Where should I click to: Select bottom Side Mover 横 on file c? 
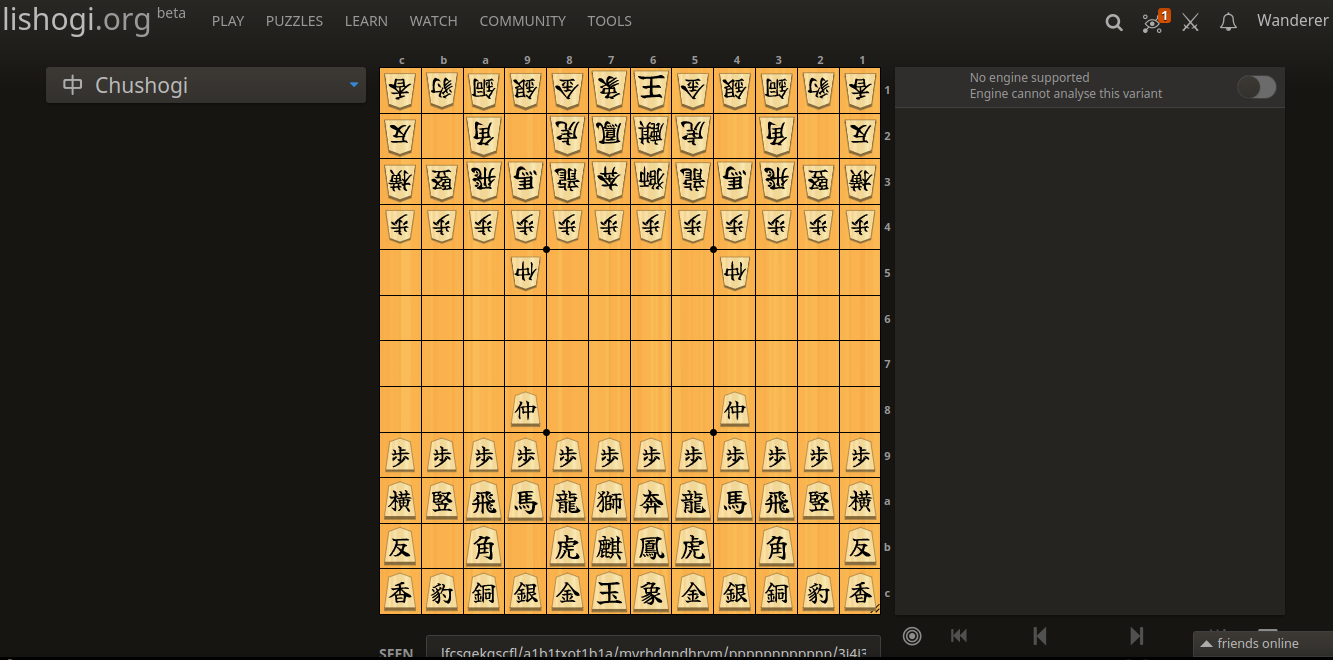[400, 501]
